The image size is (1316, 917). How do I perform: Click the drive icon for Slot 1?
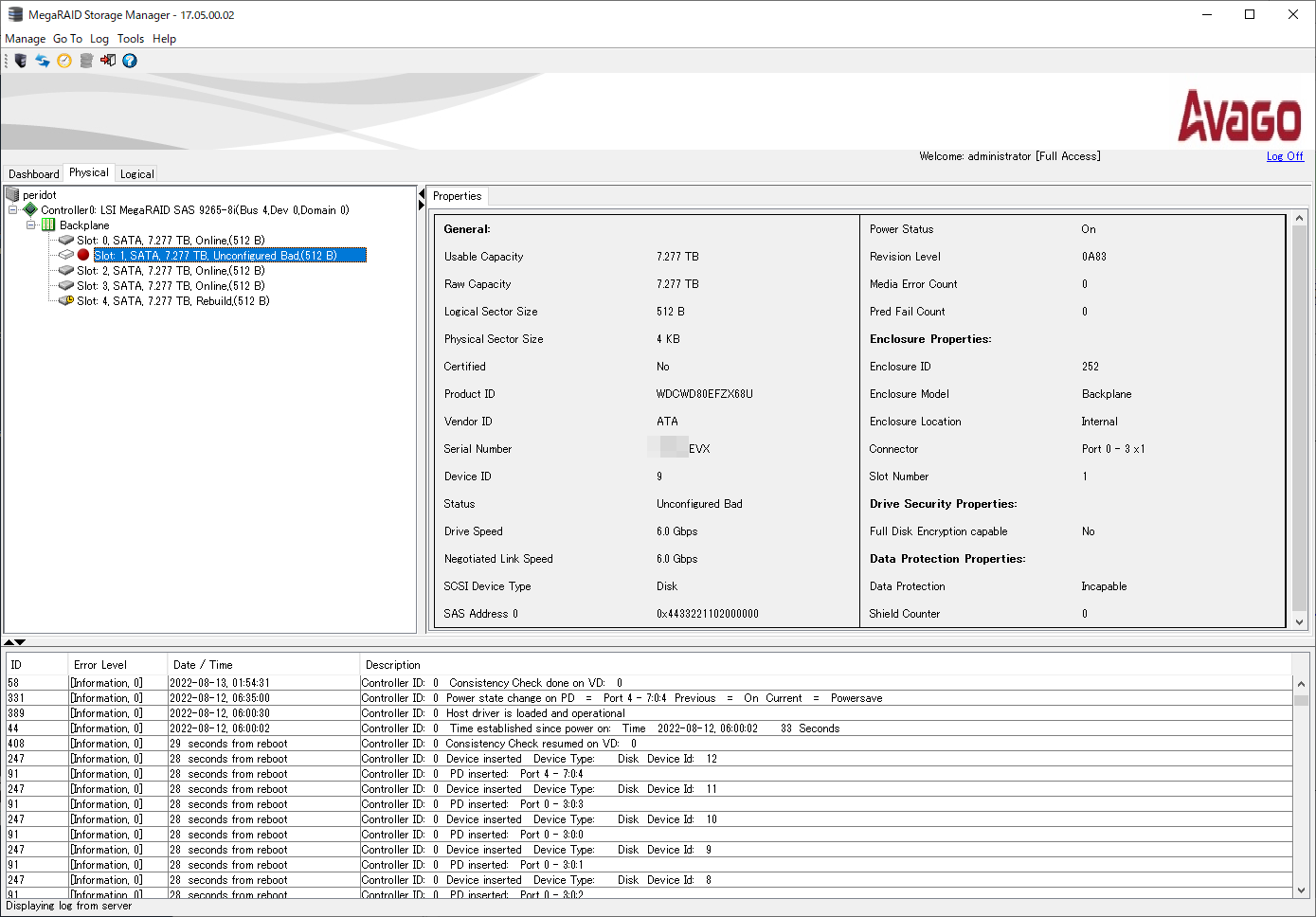pyautogui.click(x=66, y=256)
